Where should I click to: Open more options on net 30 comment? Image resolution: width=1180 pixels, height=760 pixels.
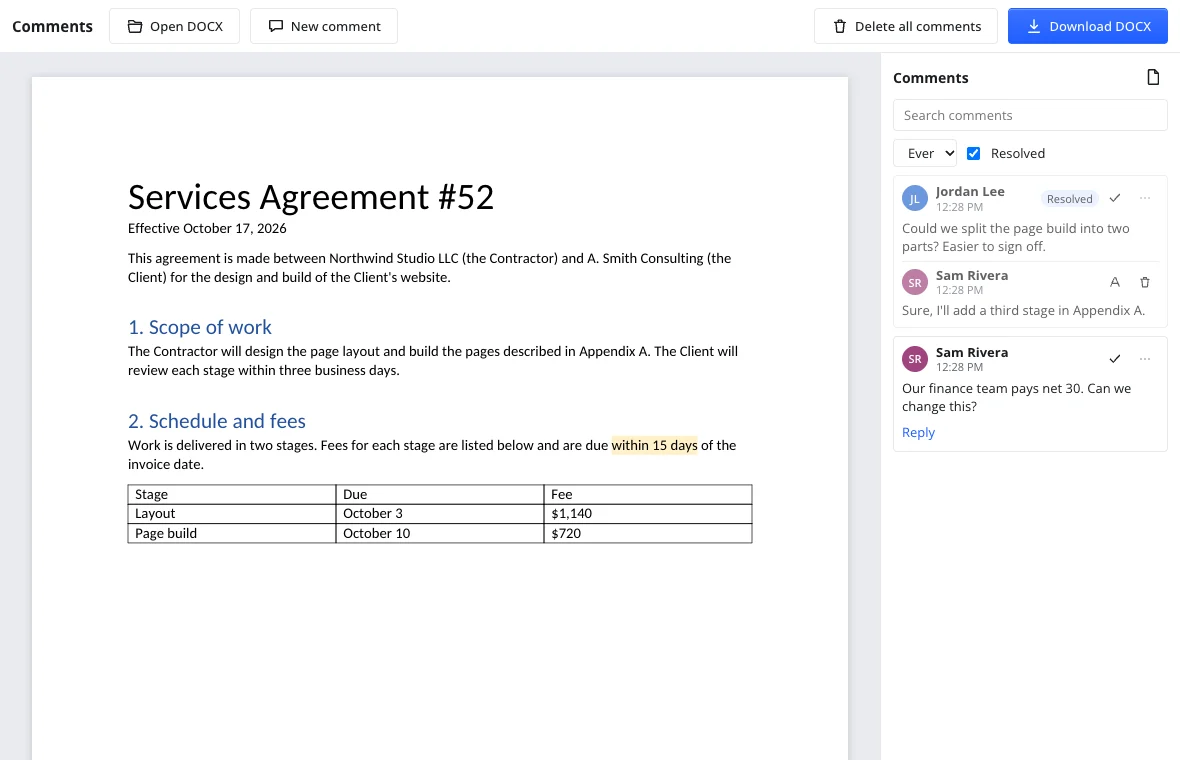click(x=1145, y=359)
